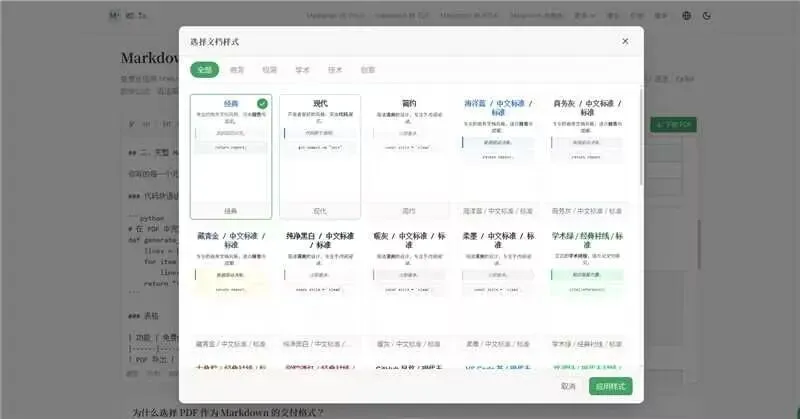Open the language globe icon in header
Image resolution: width=800 pixels, height=419 pixels.
pos(687,16)
